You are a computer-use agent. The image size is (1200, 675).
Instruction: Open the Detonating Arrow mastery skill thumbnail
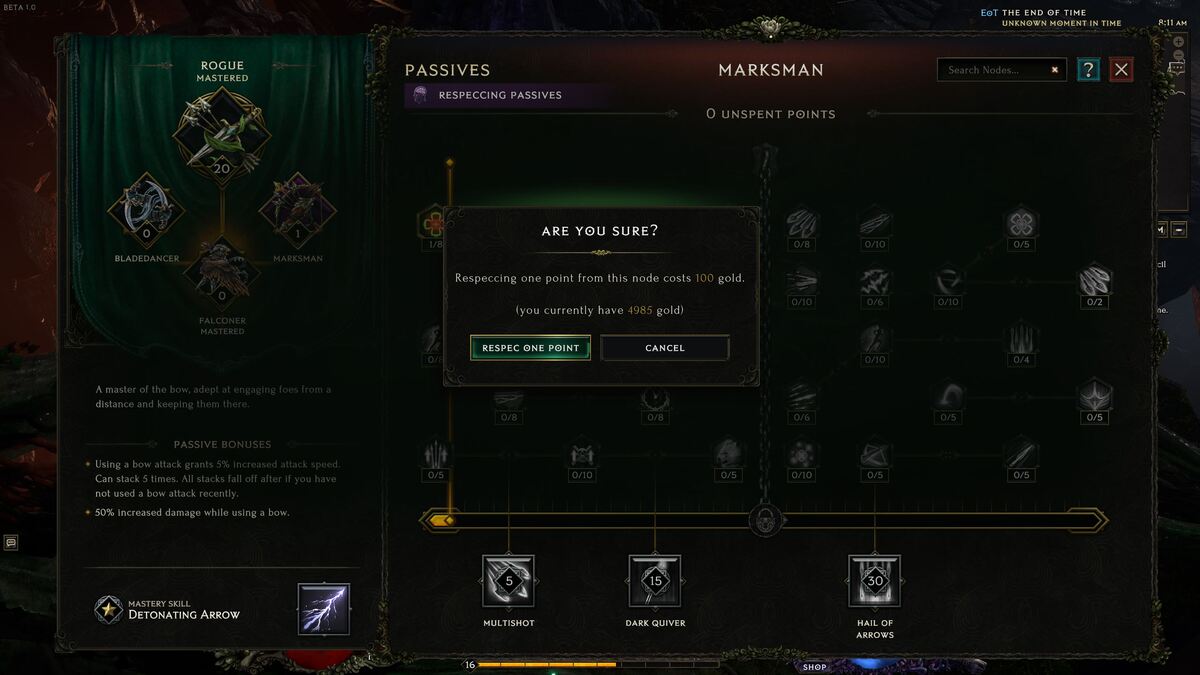click(324, 609)
